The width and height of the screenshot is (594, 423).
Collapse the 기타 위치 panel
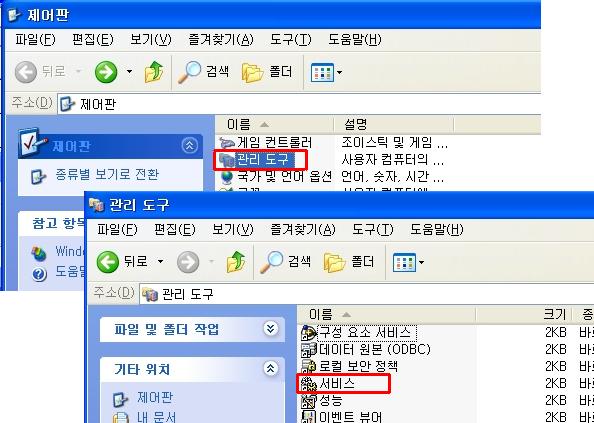tap(270, 368)
